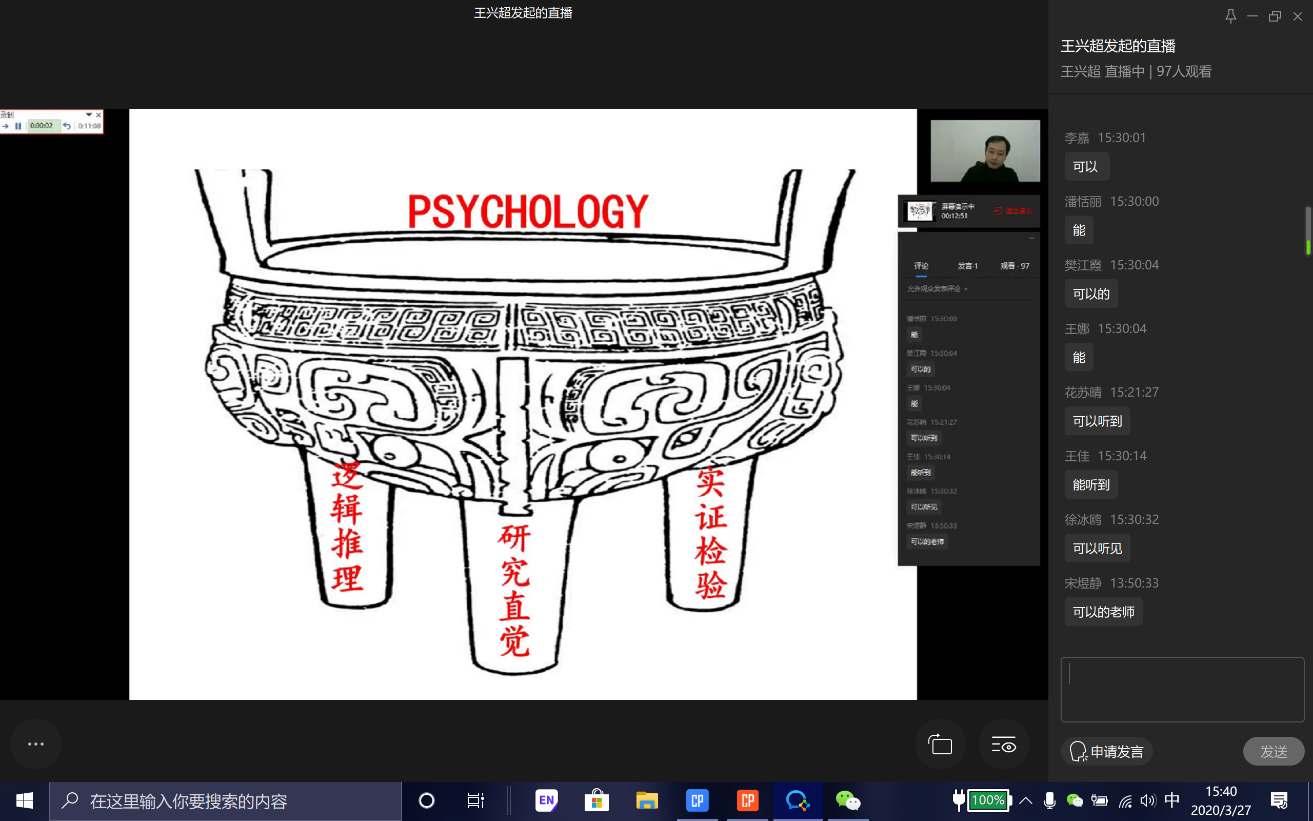
Task: Open Windows Task View icon
Action: pyautogui.click(x=476, y=801)
